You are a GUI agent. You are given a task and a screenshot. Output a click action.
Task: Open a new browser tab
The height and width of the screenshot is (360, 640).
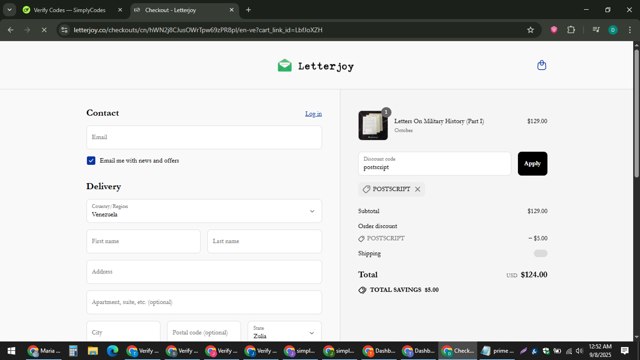pyautogui.click(x=248, y=10)
